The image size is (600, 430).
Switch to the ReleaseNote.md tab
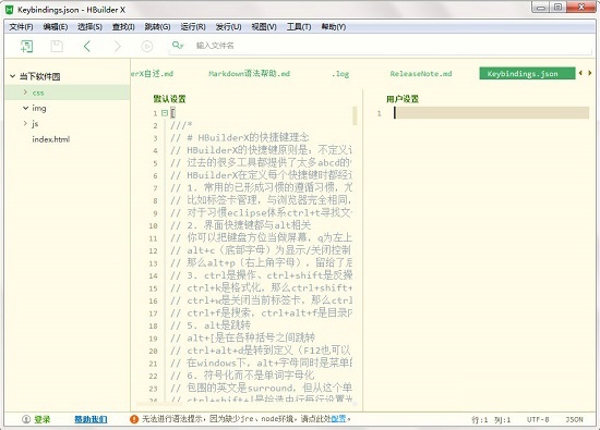(x=420, y=74)
